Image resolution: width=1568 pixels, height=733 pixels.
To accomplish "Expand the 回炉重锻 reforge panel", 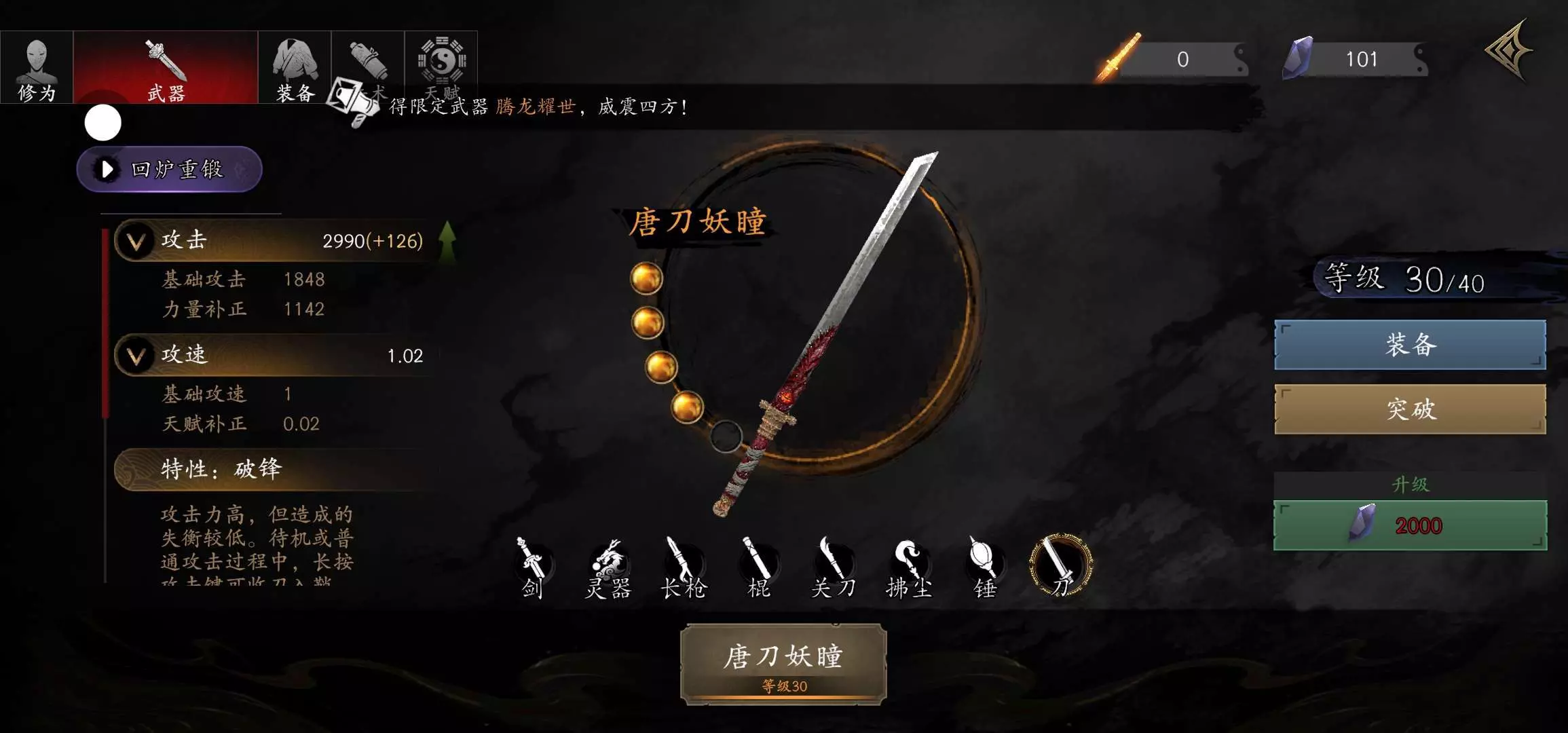I will [170, 169].
